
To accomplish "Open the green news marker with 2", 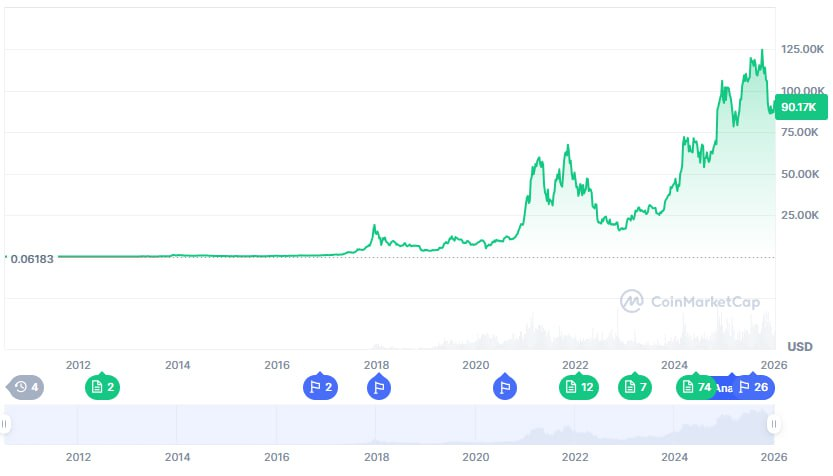I will point(102,387).
